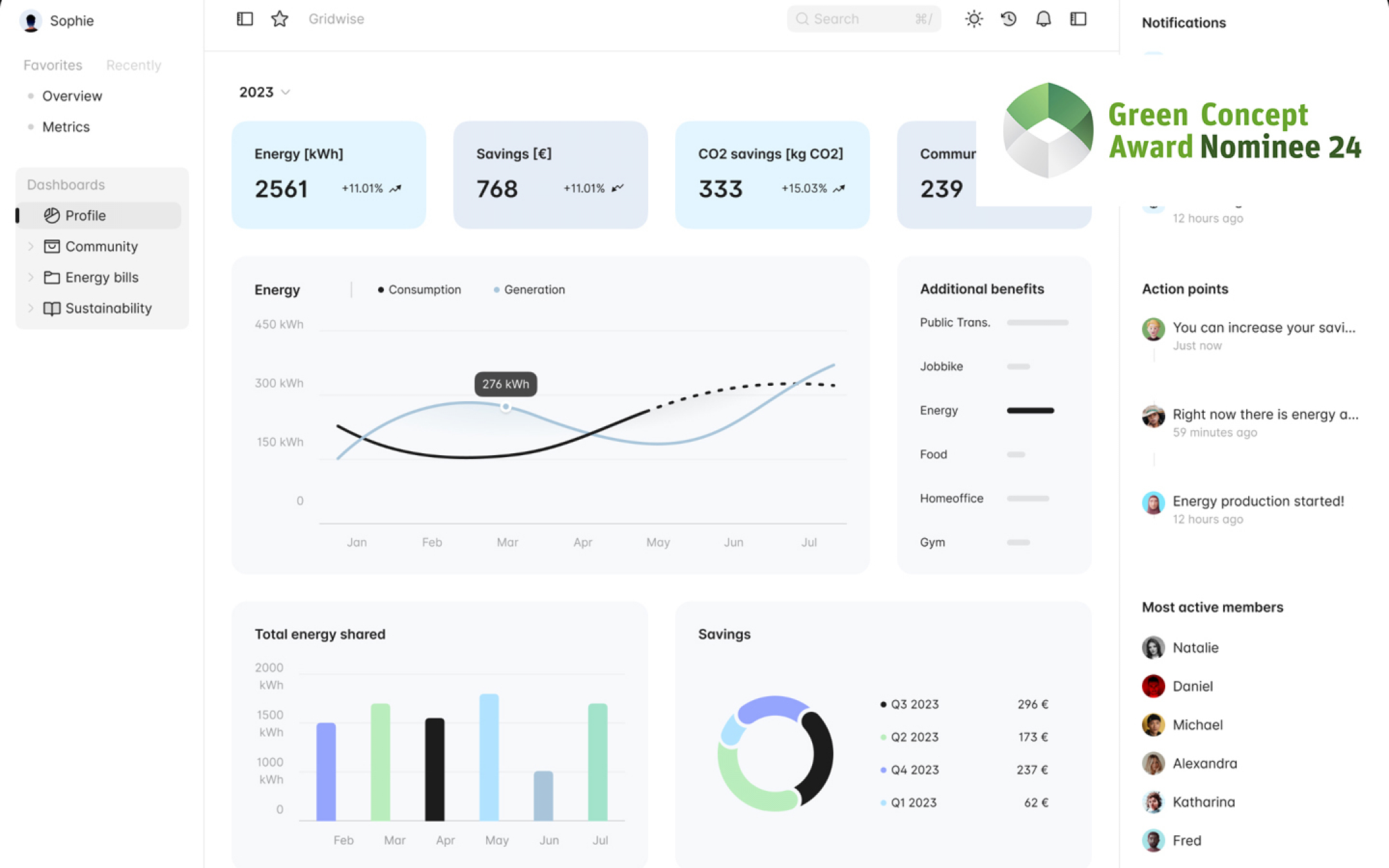Open notifications via the bell icon
Viewport: 1389px width, 868px height.
pos(1043,19)
